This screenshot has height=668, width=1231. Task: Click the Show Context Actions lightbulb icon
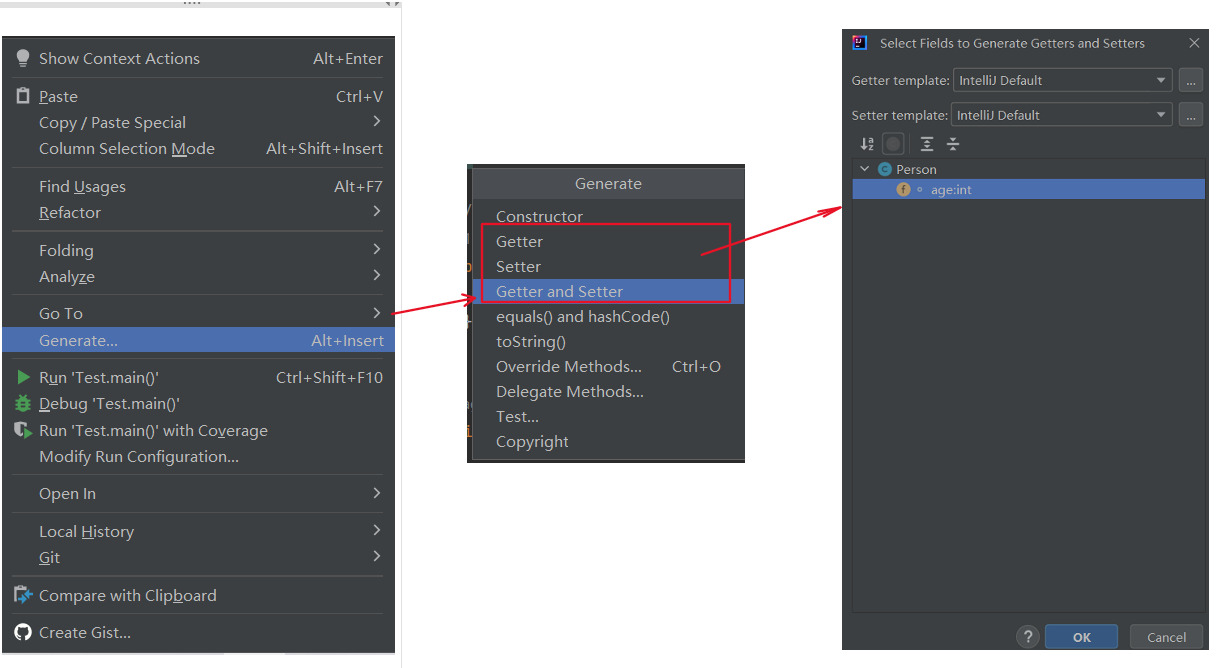tap(23, 59)
